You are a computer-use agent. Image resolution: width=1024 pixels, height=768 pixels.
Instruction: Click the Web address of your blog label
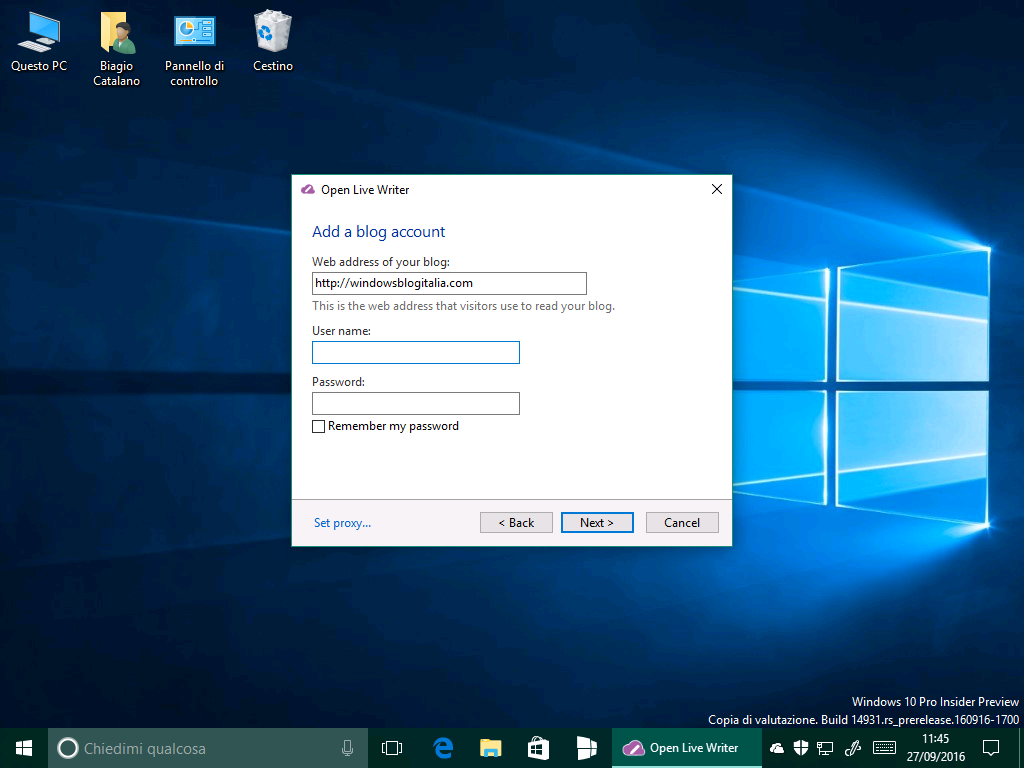coord(381,262)
